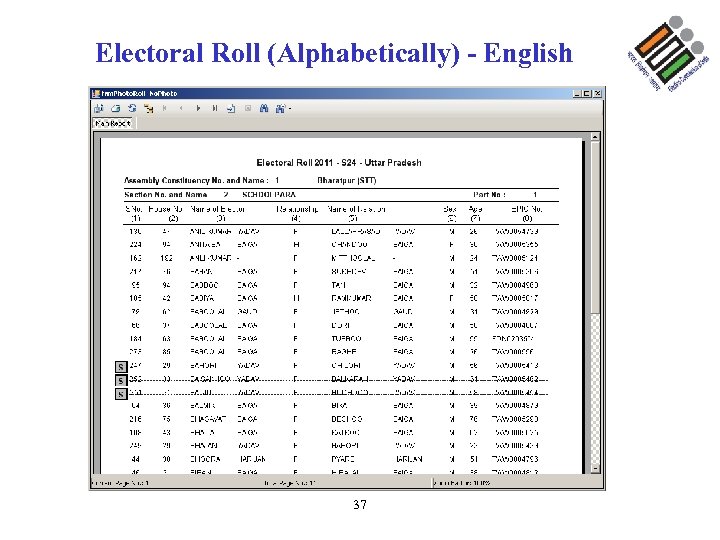Click EPIC number TAW0004793
The height and width of the screenshot is (540, 720).
pyautogui.click(x=515, y=459)
